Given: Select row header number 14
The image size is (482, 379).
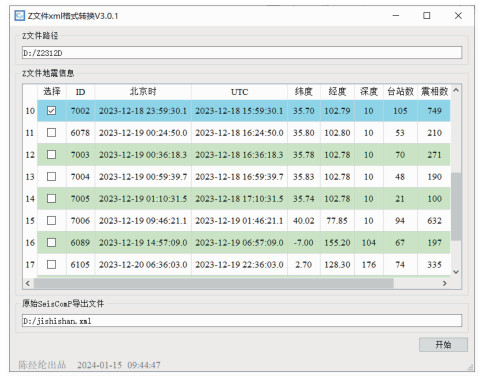Looking at the screenshot, I should click(30, 199).
